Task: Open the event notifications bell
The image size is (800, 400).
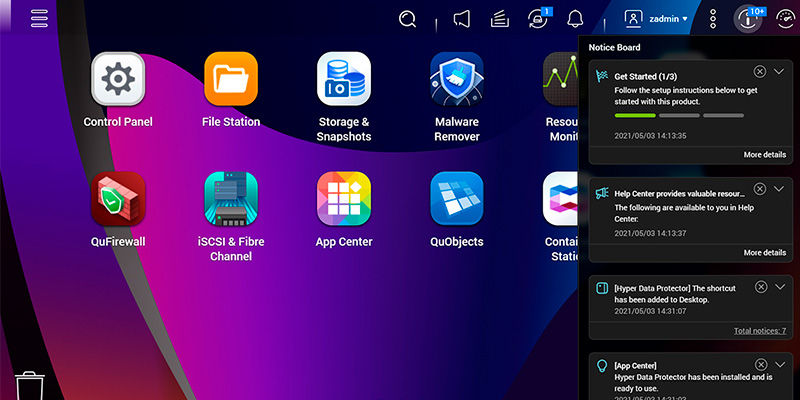Action: click(575, 19)
